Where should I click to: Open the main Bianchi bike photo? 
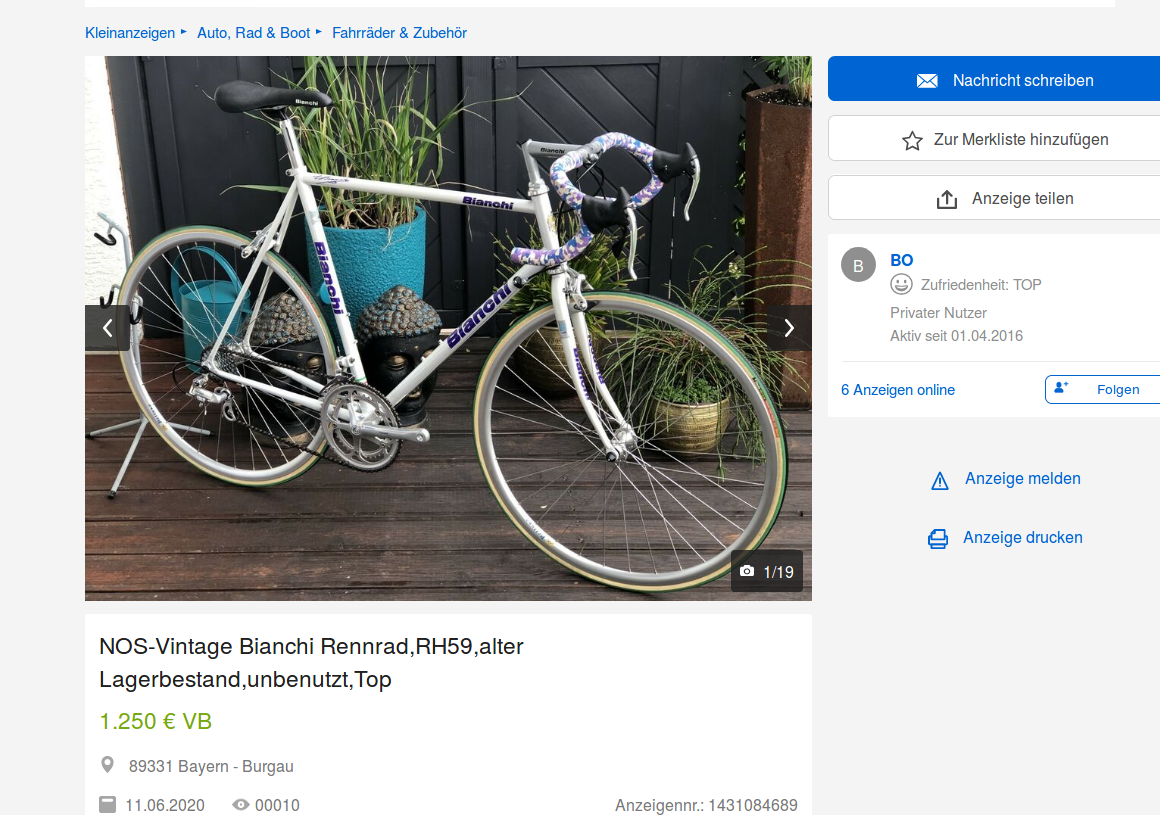pos(448,328)
